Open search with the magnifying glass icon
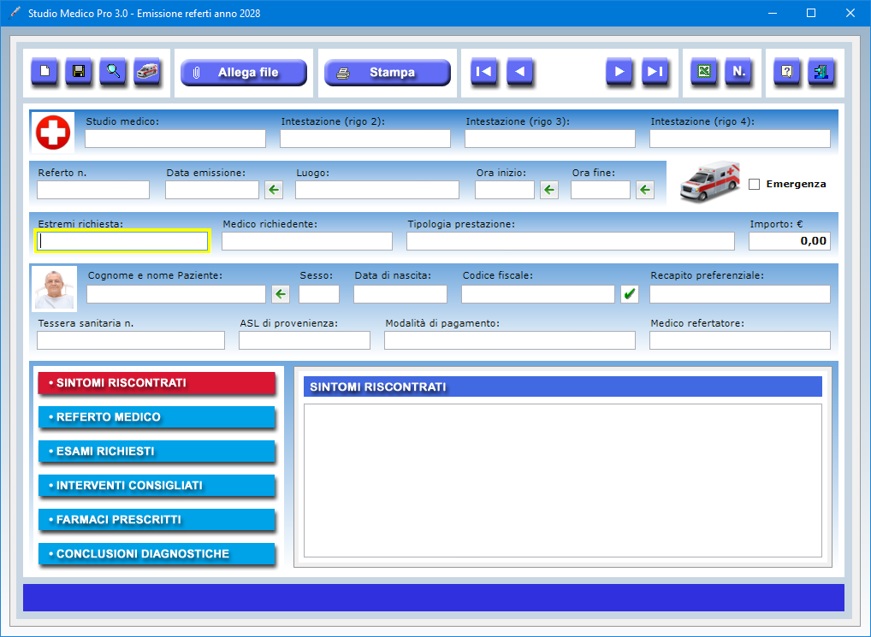This screenshot has width=871, height=637. pyautogui.click(x=113, y=72)
